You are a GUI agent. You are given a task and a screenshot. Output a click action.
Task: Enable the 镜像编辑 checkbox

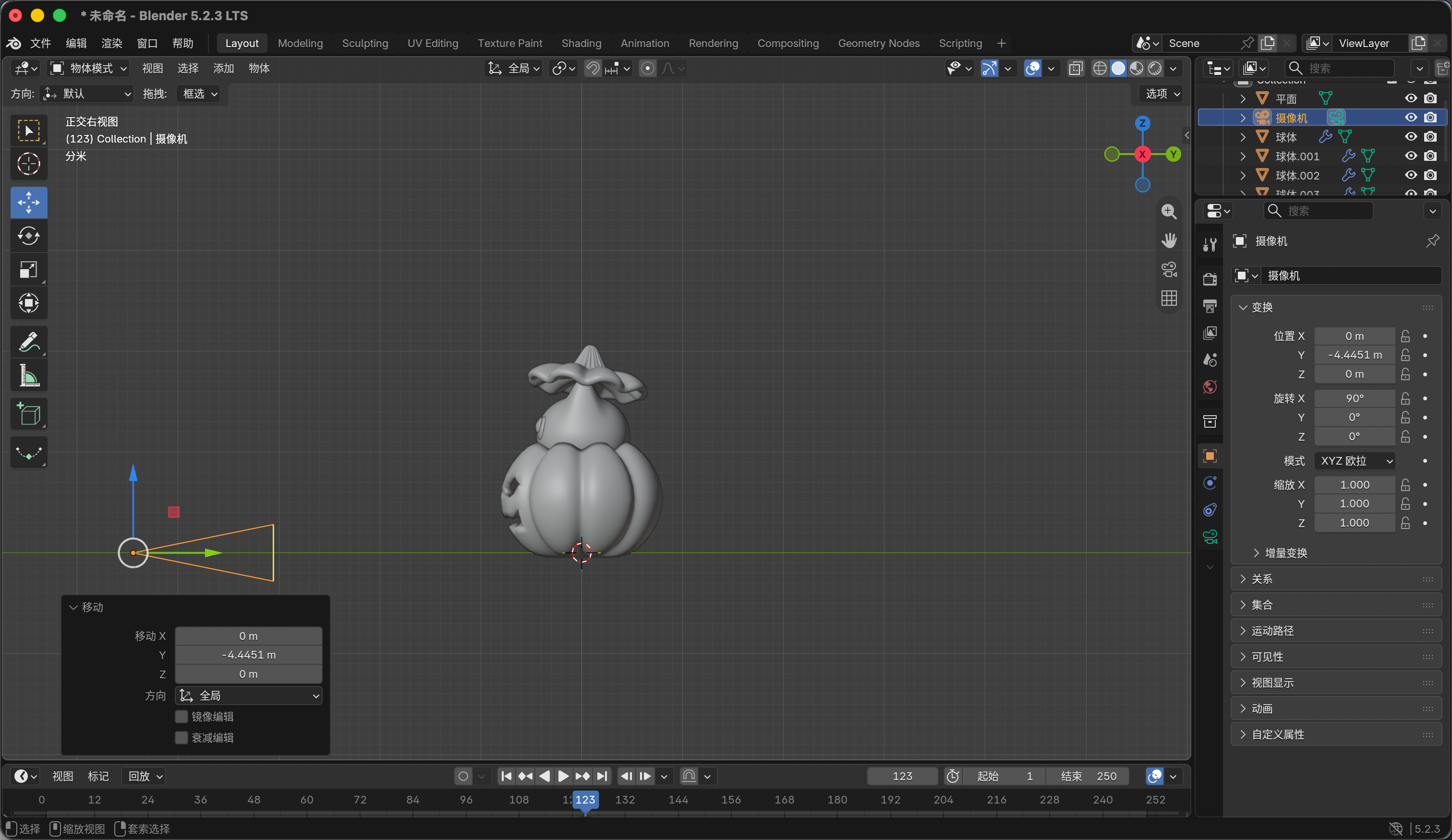181,717
